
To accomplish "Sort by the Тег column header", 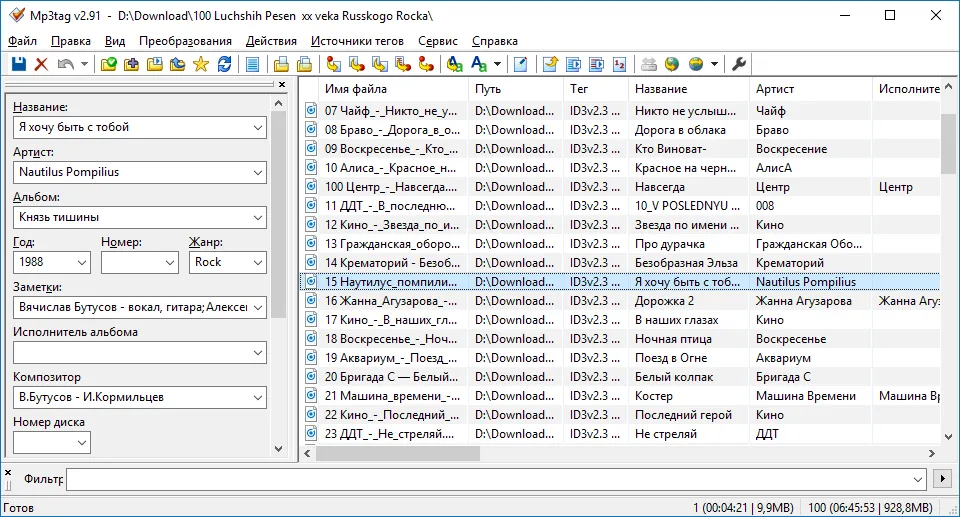I will click(x=595, y=89).
